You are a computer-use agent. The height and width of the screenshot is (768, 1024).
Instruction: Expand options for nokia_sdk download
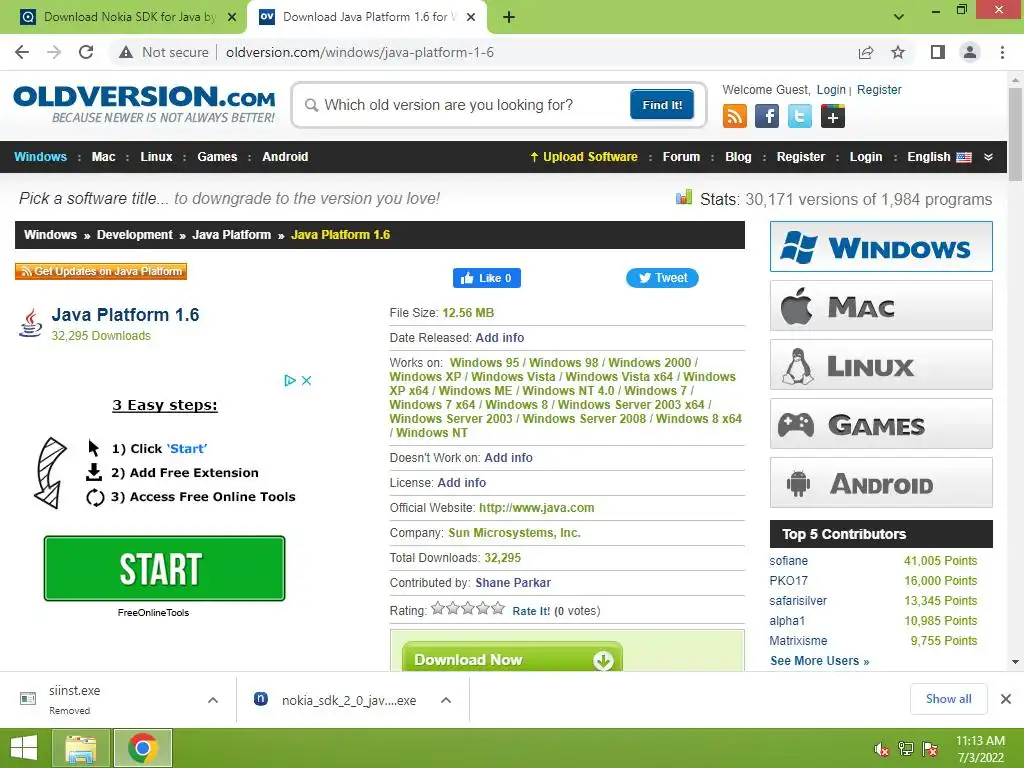click(x=446, y=700)
